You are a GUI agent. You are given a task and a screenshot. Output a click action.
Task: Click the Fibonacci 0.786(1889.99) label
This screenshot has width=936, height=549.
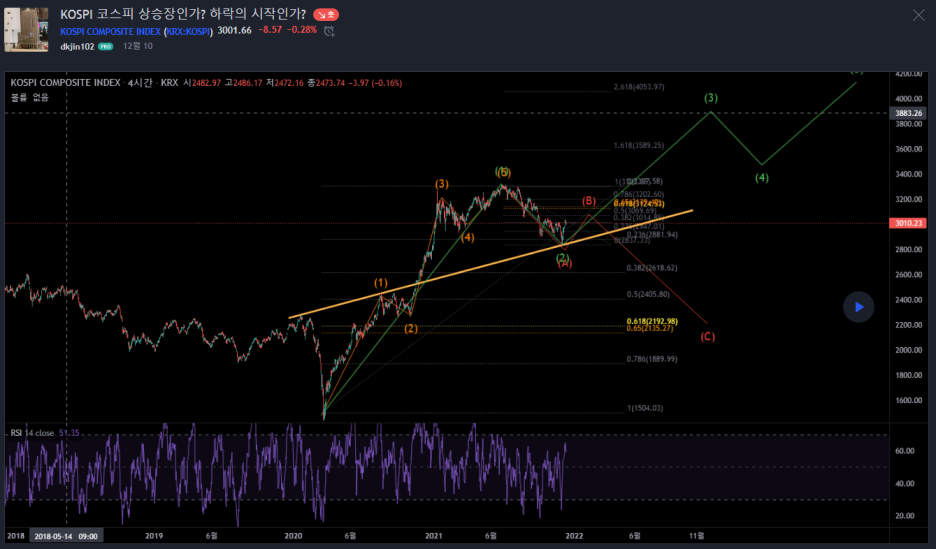point(652,359)
